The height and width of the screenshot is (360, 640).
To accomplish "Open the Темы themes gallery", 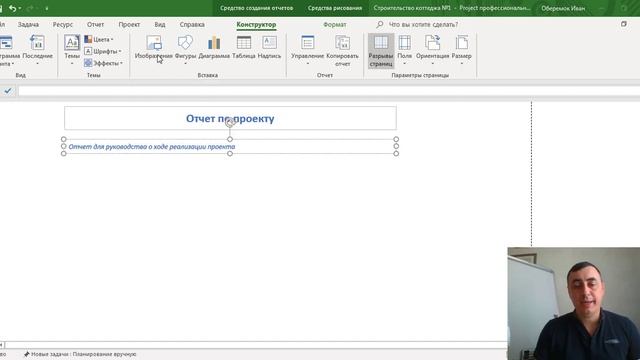I will coord(72,50).
